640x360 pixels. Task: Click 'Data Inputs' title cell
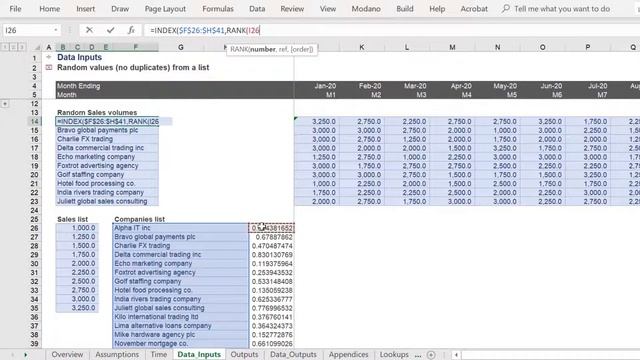79,57
